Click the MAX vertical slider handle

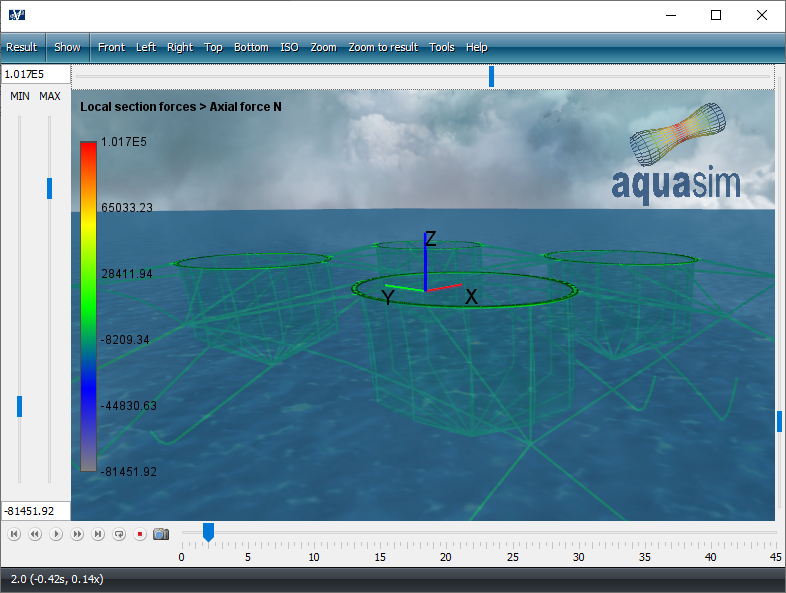pyautogui.click(x=49, y=188)
